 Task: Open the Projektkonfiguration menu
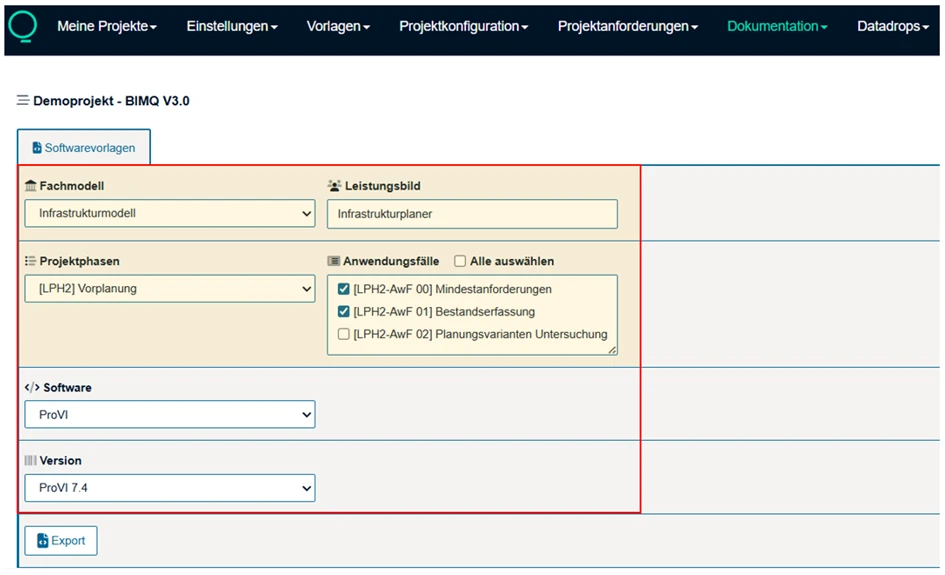[x=463, y=27]
